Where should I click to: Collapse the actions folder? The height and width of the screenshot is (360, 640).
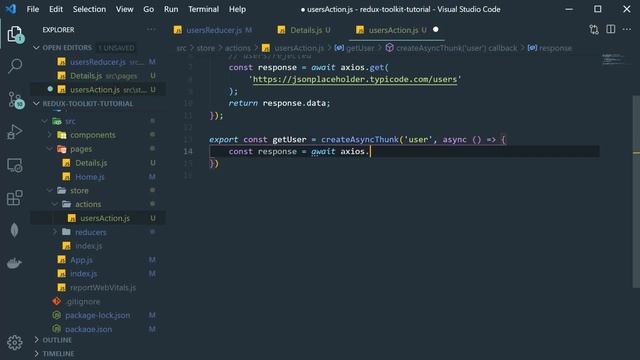55,204
